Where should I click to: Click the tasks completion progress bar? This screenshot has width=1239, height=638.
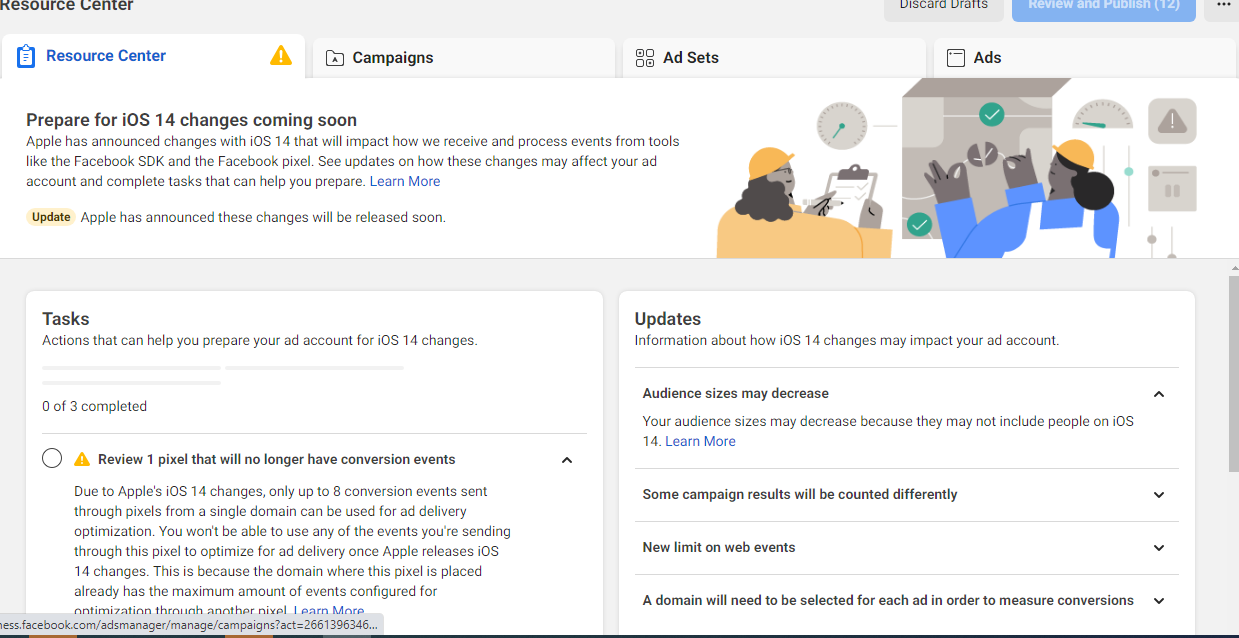(x=223, y=375)
